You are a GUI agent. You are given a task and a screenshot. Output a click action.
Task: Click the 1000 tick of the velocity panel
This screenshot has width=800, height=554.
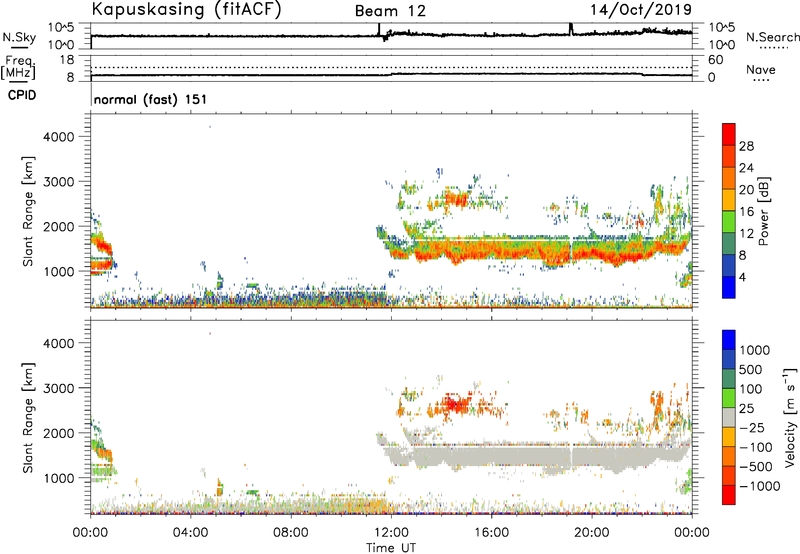click(x=59, y=478)
